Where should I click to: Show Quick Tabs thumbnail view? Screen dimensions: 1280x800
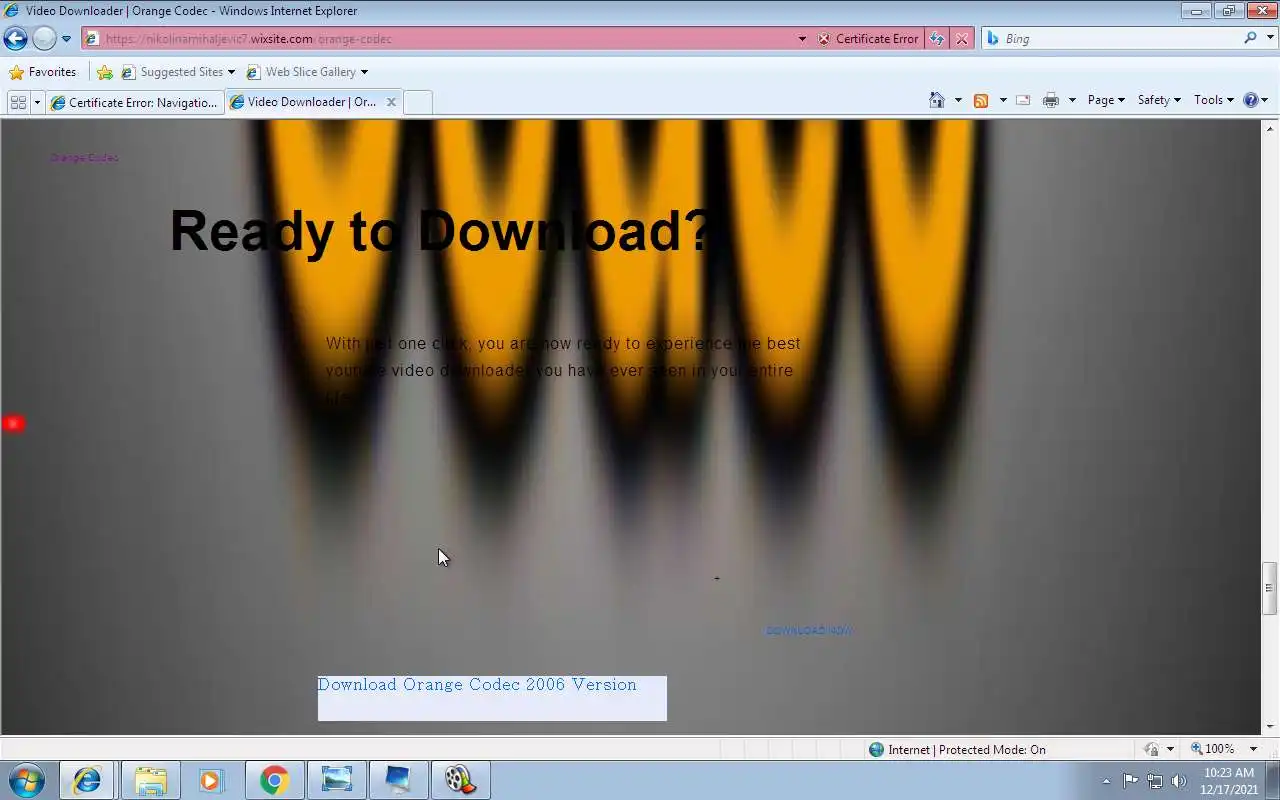click(x=18, y=102)
